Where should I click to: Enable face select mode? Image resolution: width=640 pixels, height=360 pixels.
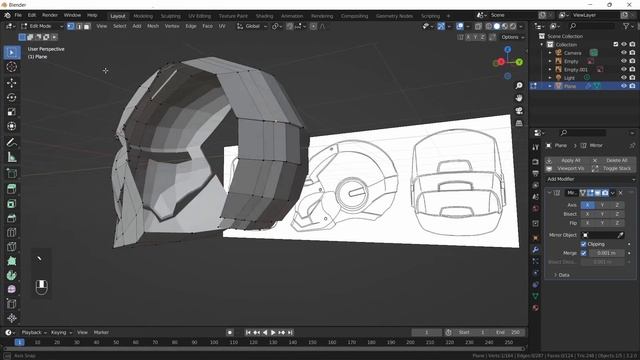tap(87, 26)
